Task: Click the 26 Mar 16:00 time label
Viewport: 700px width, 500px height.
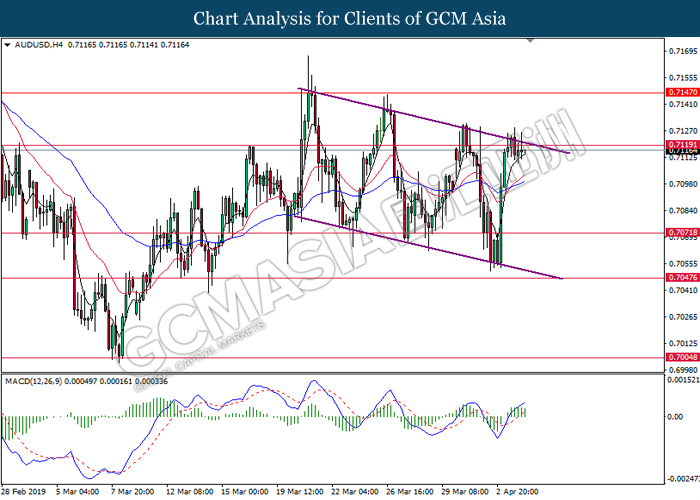Action: [410, 492]
